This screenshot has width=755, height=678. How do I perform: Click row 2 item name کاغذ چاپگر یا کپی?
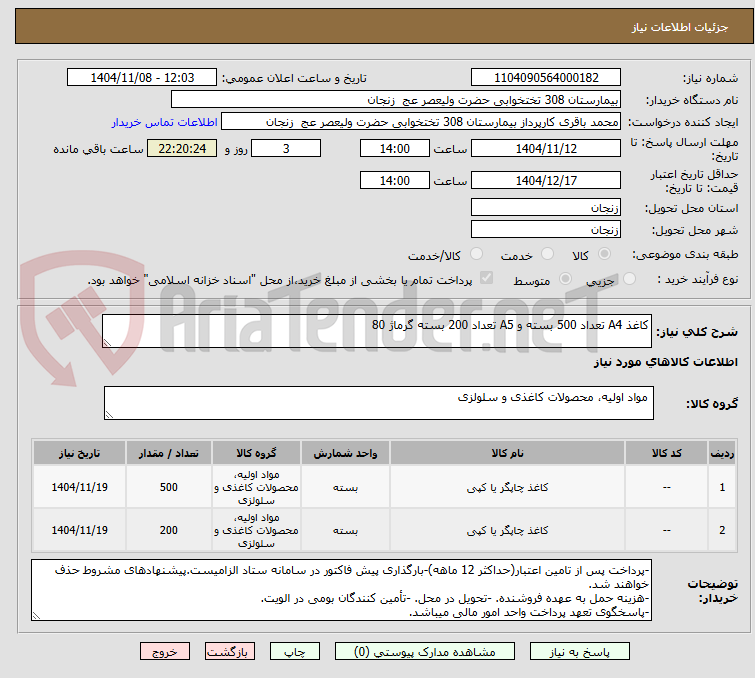click(507, 530)
